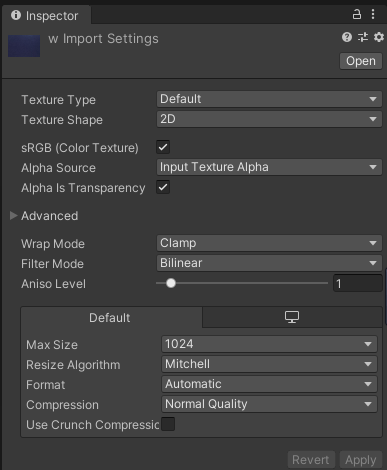Screen dimensions: 387x470
Task: Open the Inspector three-dot options menu
Action: [373, 14]
